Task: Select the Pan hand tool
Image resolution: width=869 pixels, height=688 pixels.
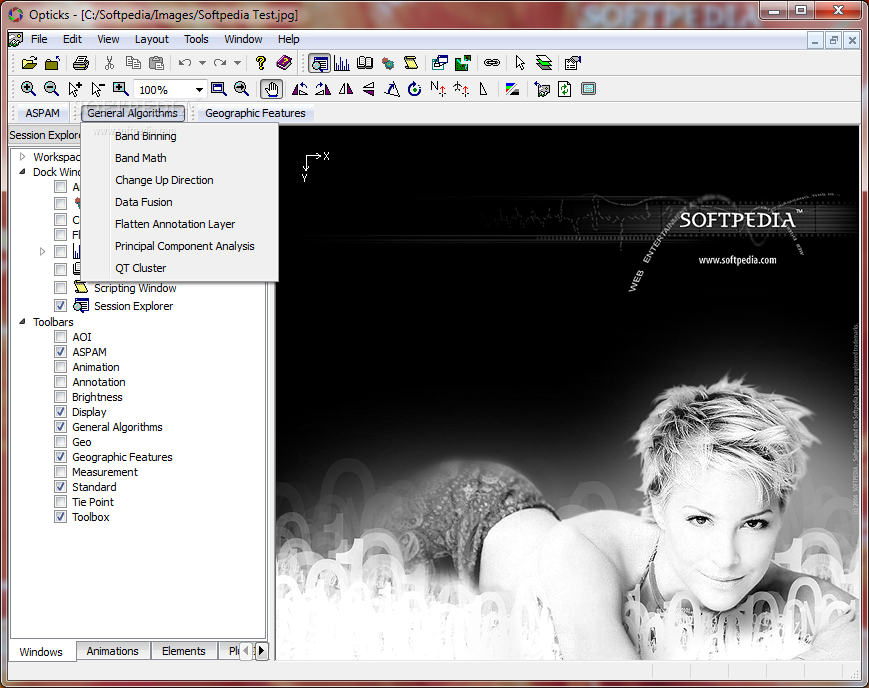Action: pyautogui.click(x=272, y=89)
